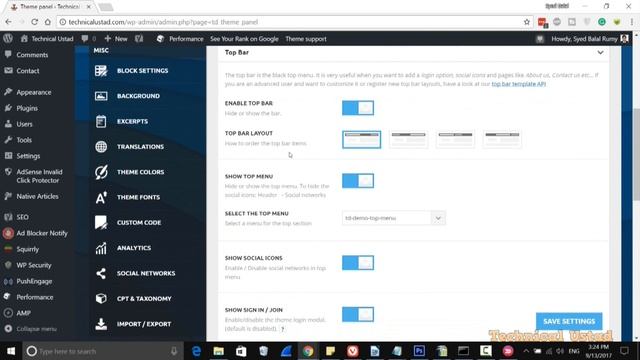Open the Contact admin menu item
This screenshot has width=640, height=360.
pos(28,71)
